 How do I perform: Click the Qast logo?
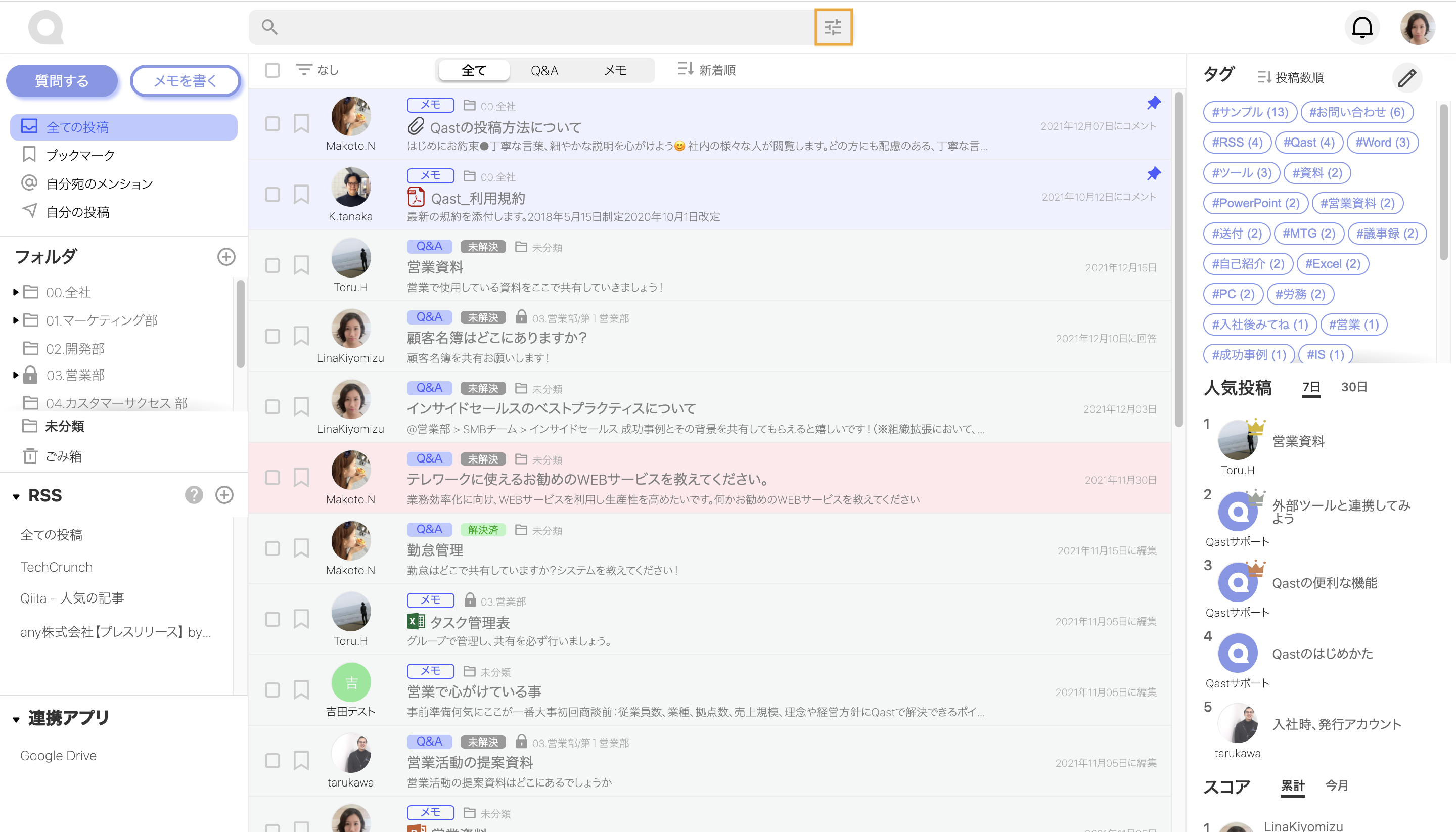point(45,27)
